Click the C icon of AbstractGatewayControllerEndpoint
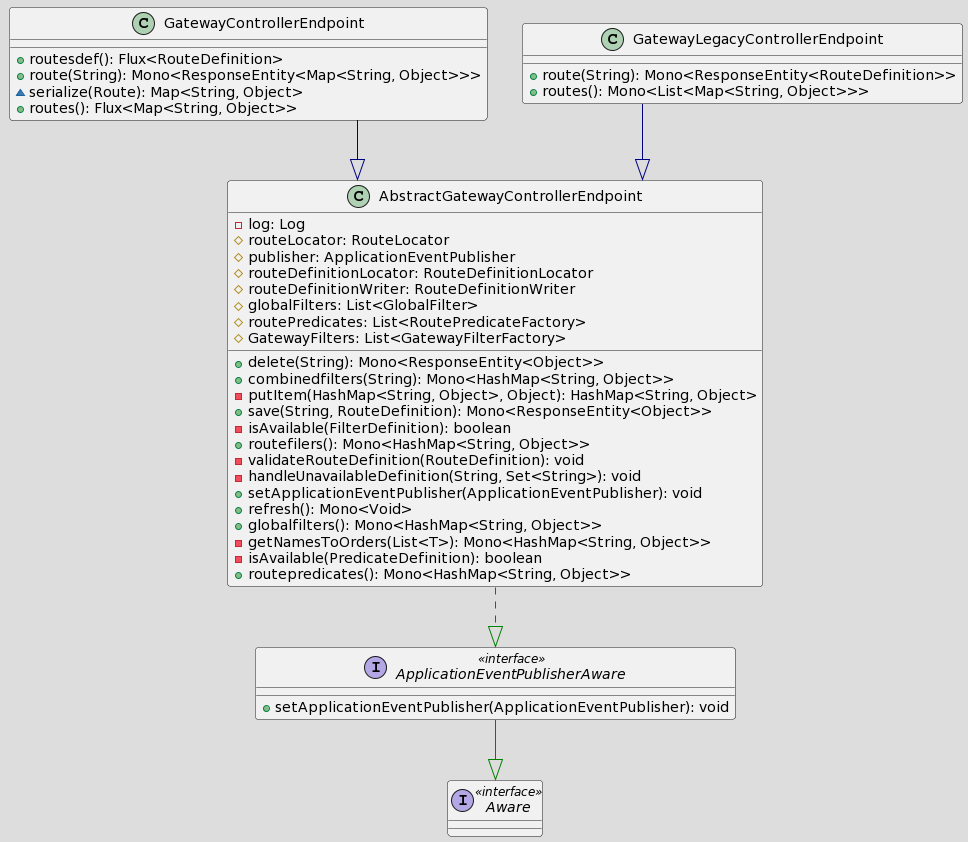968x842 pixels. pos(359,197)
